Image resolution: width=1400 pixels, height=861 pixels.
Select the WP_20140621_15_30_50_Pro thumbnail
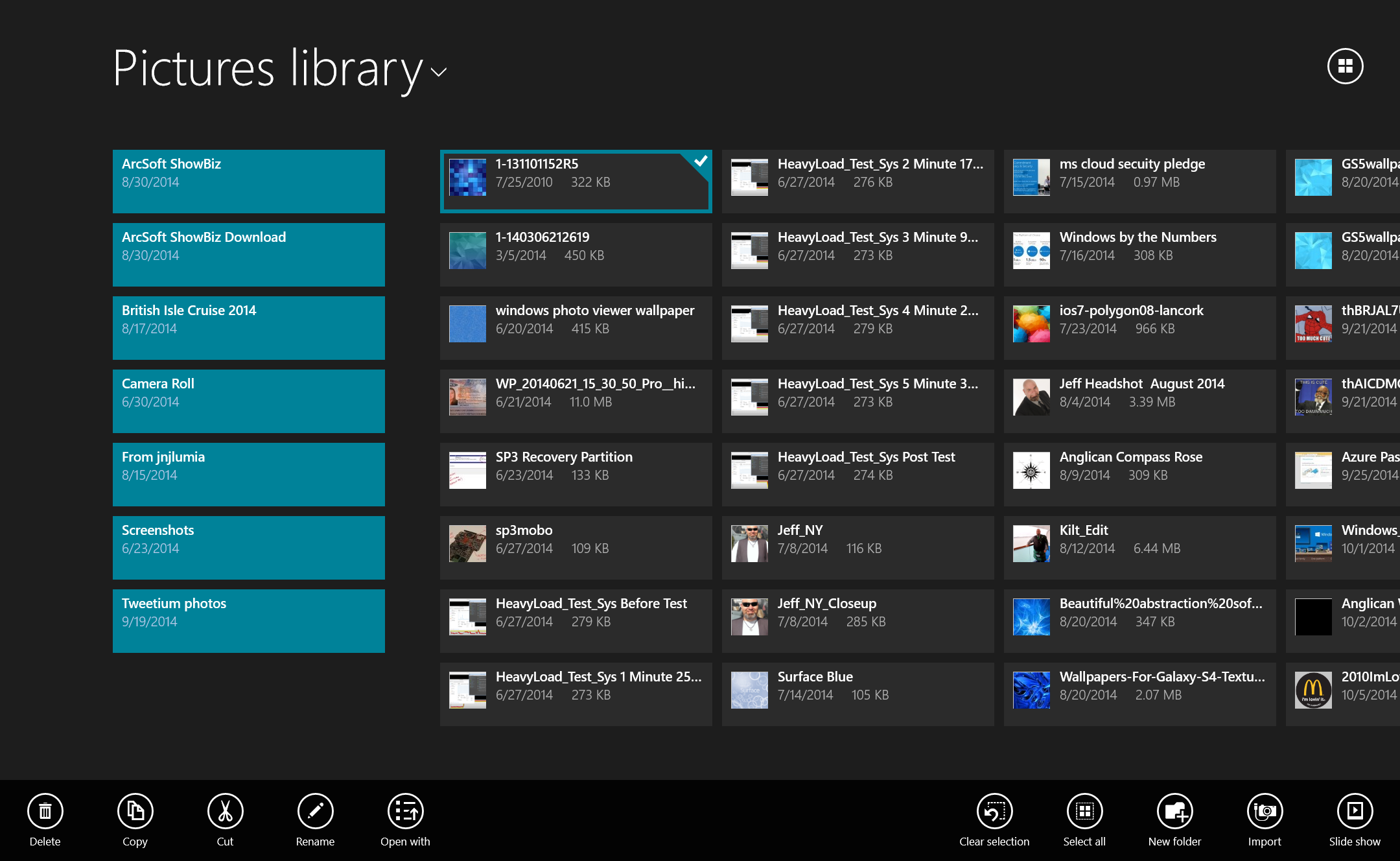467,397
